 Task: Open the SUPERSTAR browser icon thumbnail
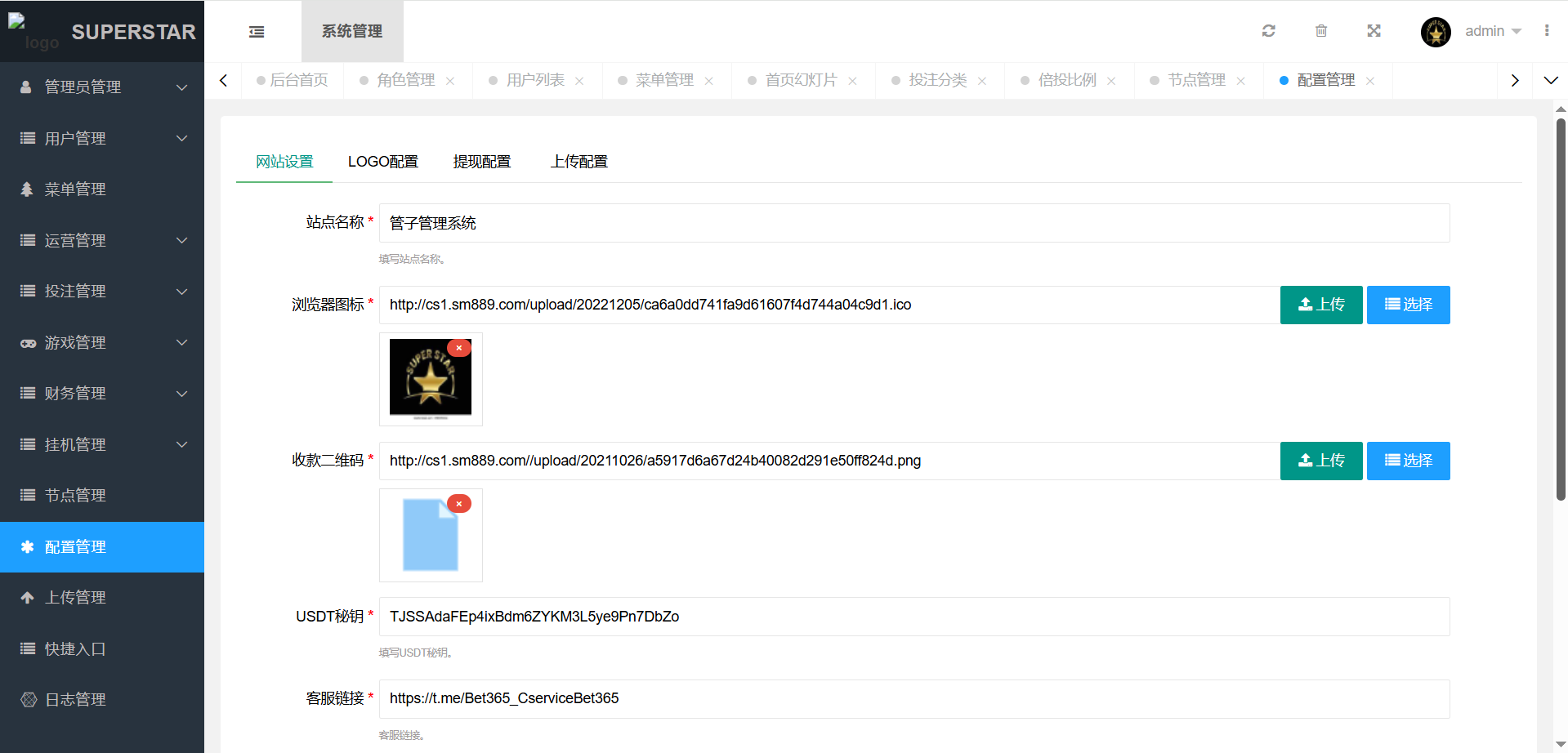coord(431,379)
